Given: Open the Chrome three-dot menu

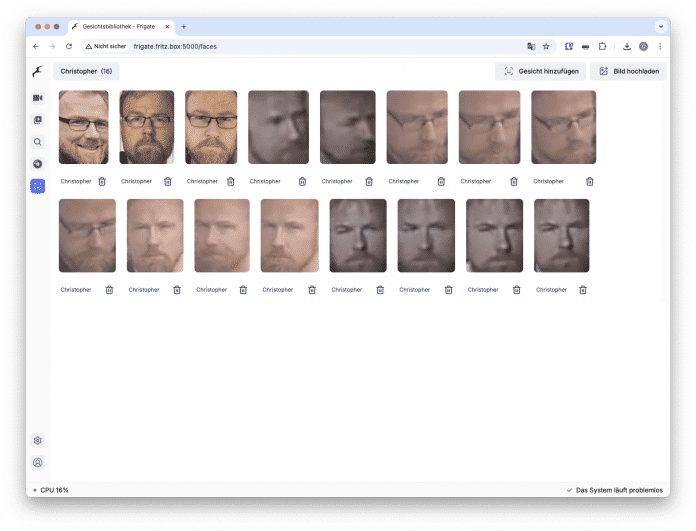Looking at the screenshot, I should tap(660, 46).
